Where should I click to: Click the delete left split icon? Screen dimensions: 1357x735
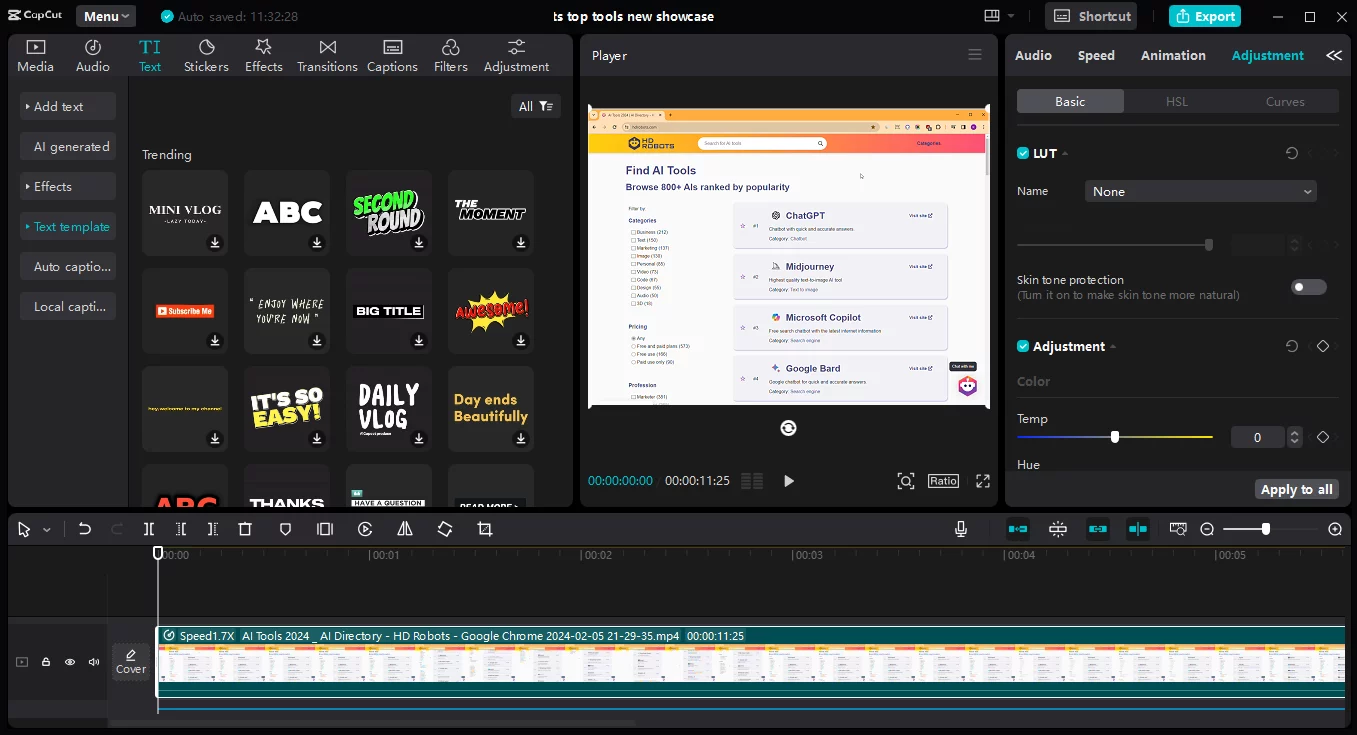181,529
